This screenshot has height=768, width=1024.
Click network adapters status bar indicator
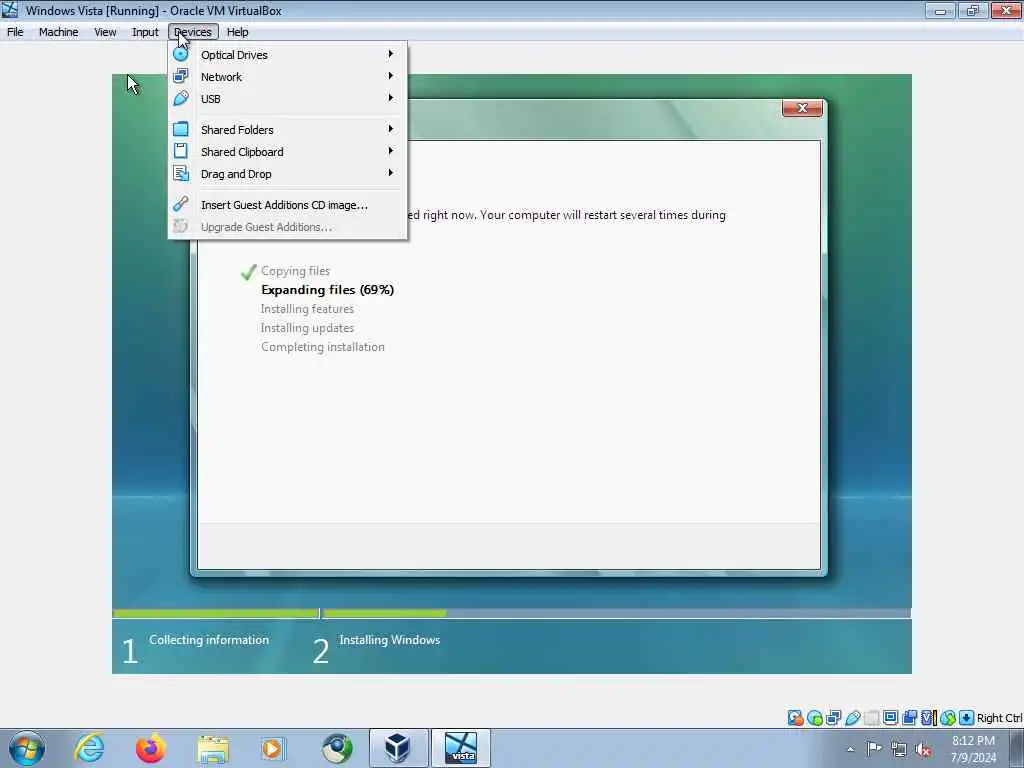coord(834,718)
